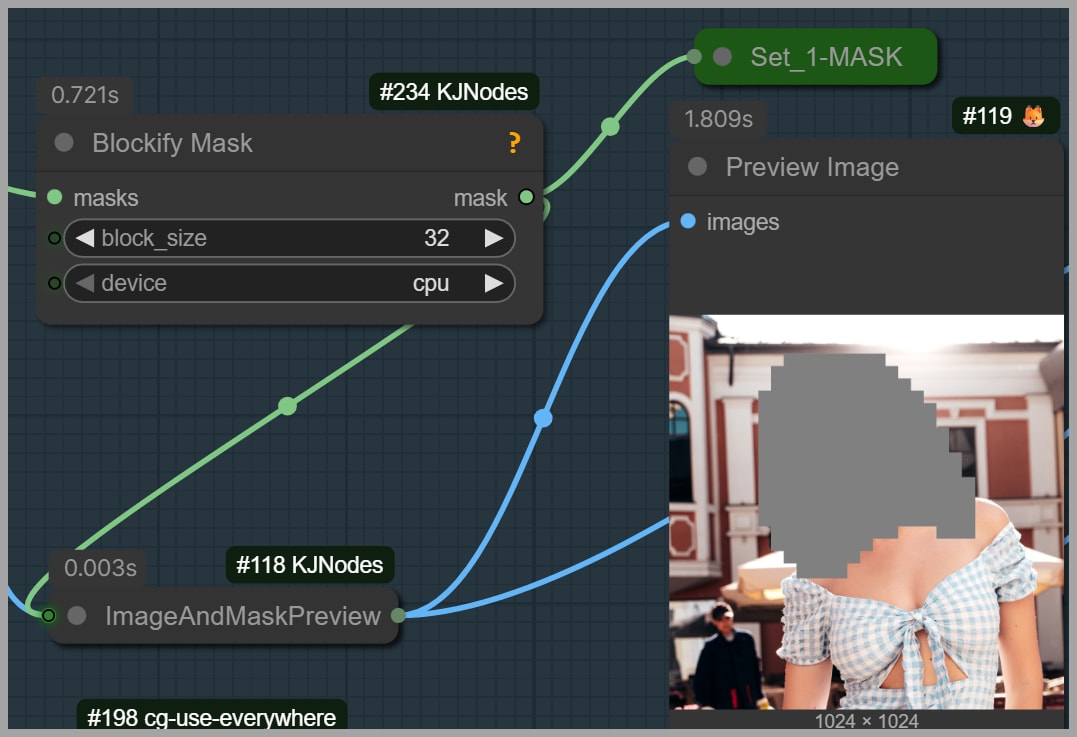Open the masked preview image thumbnail
The height and width of the screenshot is (737, 1077).
866,511
